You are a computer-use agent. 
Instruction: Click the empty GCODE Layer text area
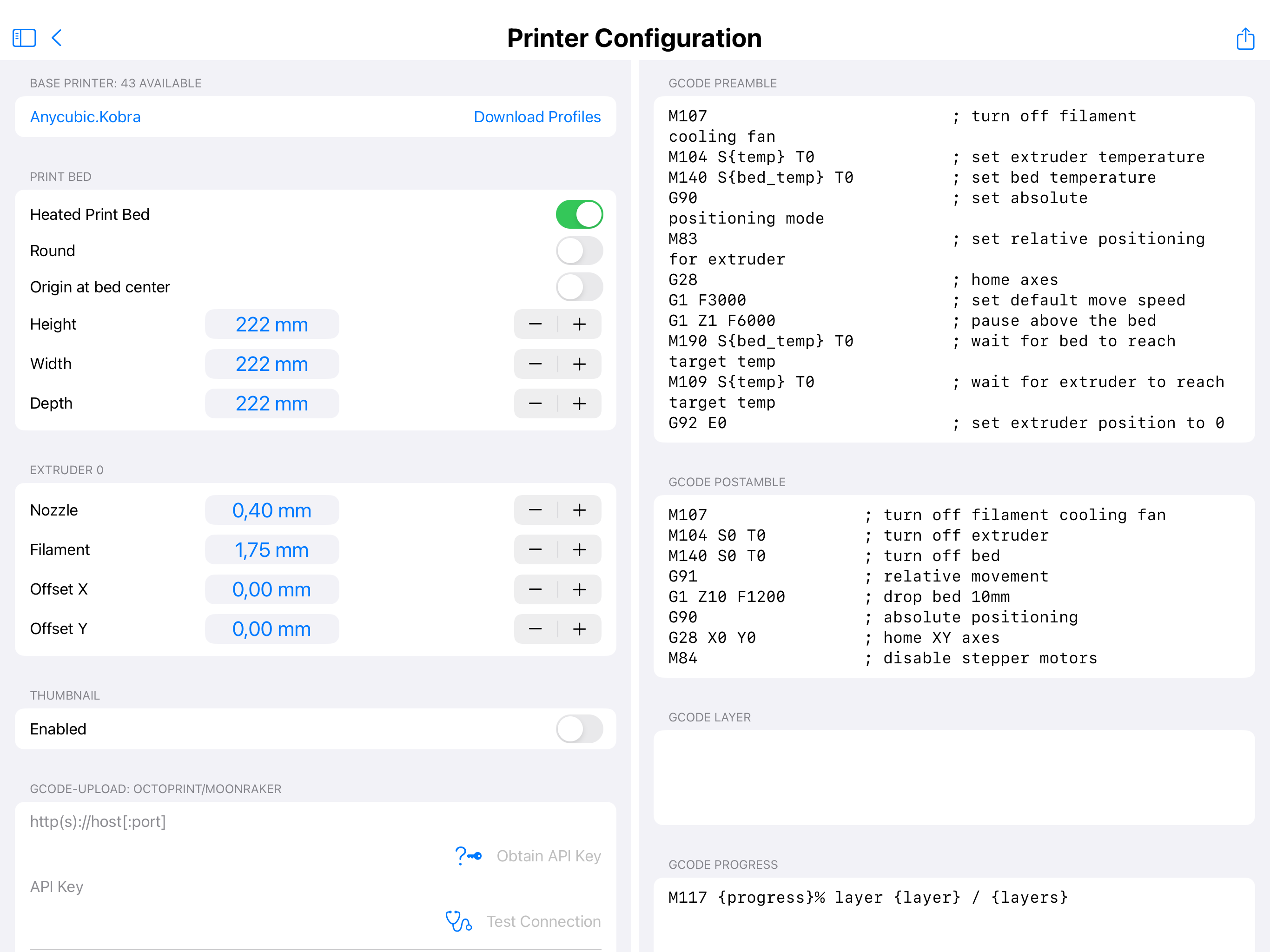[x=953, y=777]
